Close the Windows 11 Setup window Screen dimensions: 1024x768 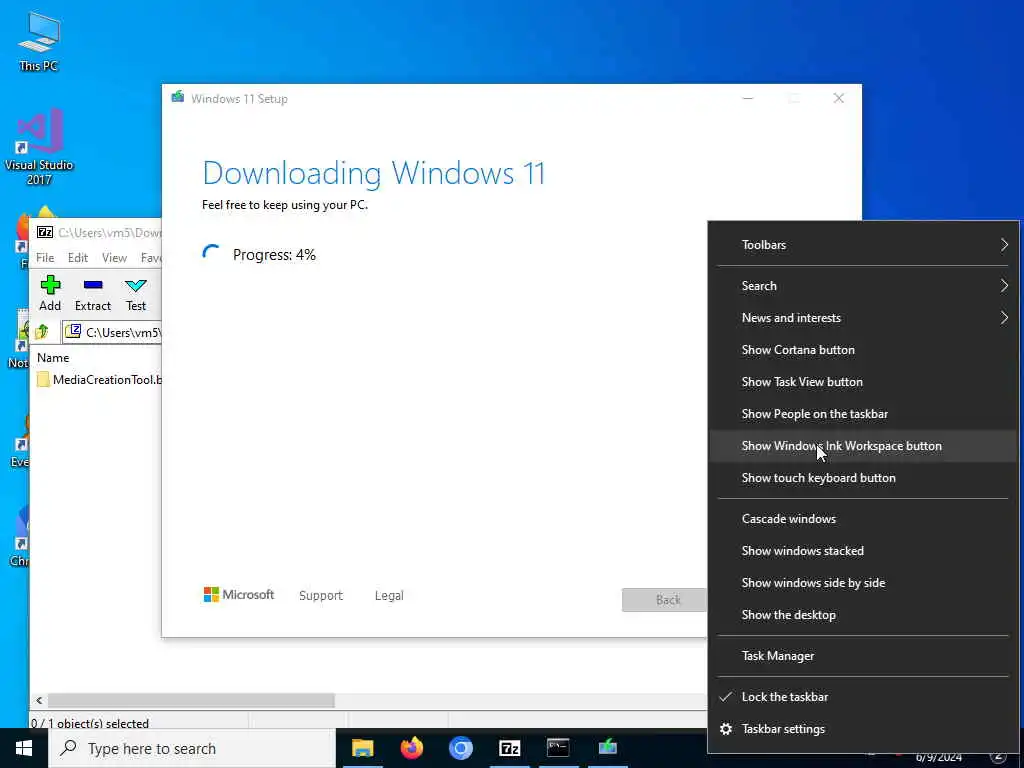(x=839, y=99)
